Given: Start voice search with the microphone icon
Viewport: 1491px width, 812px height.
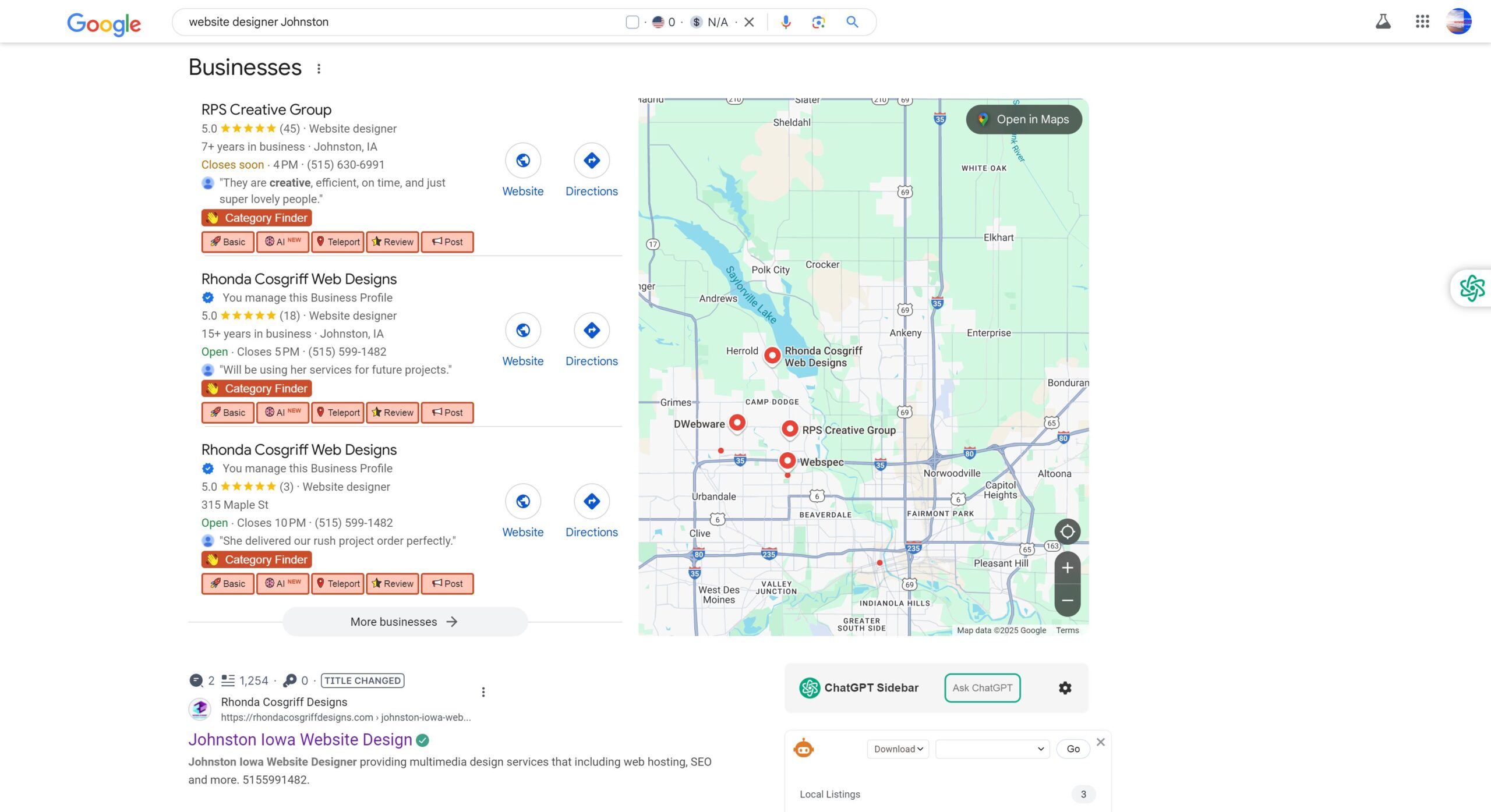Looking at the screenshot, I should [x=786, y=22].
